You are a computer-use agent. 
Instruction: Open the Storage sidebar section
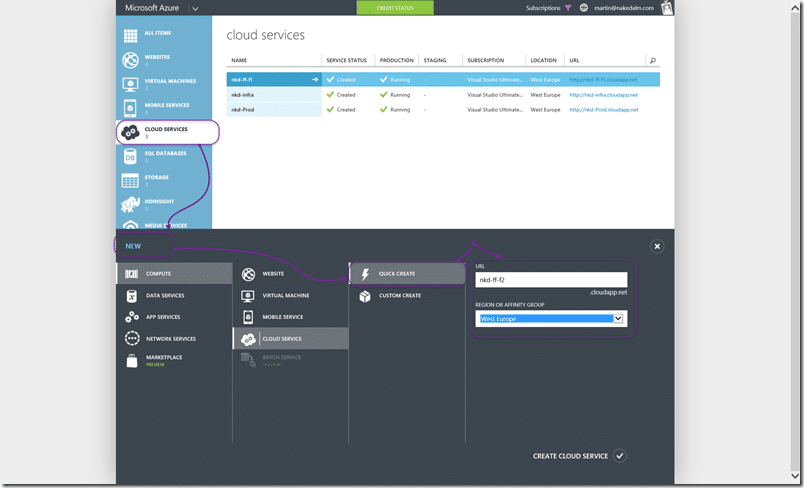[164, 180]
